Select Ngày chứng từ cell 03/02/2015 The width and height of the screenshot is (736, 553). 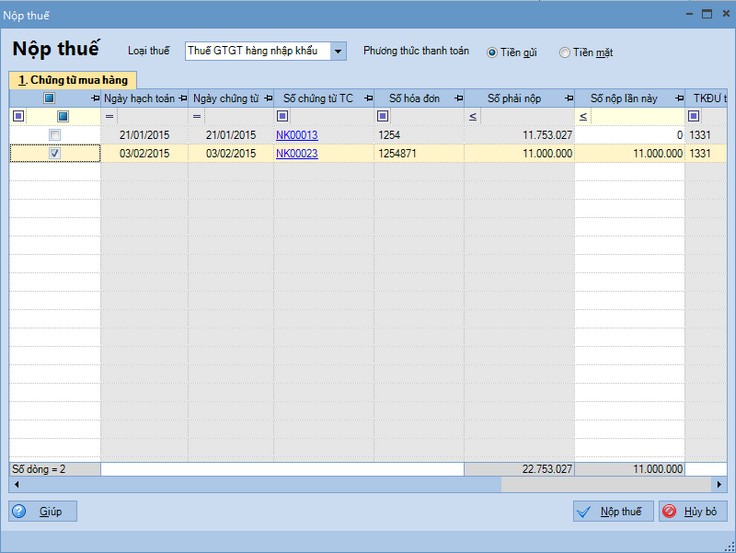pyautogui.click(x=231, y=154)
